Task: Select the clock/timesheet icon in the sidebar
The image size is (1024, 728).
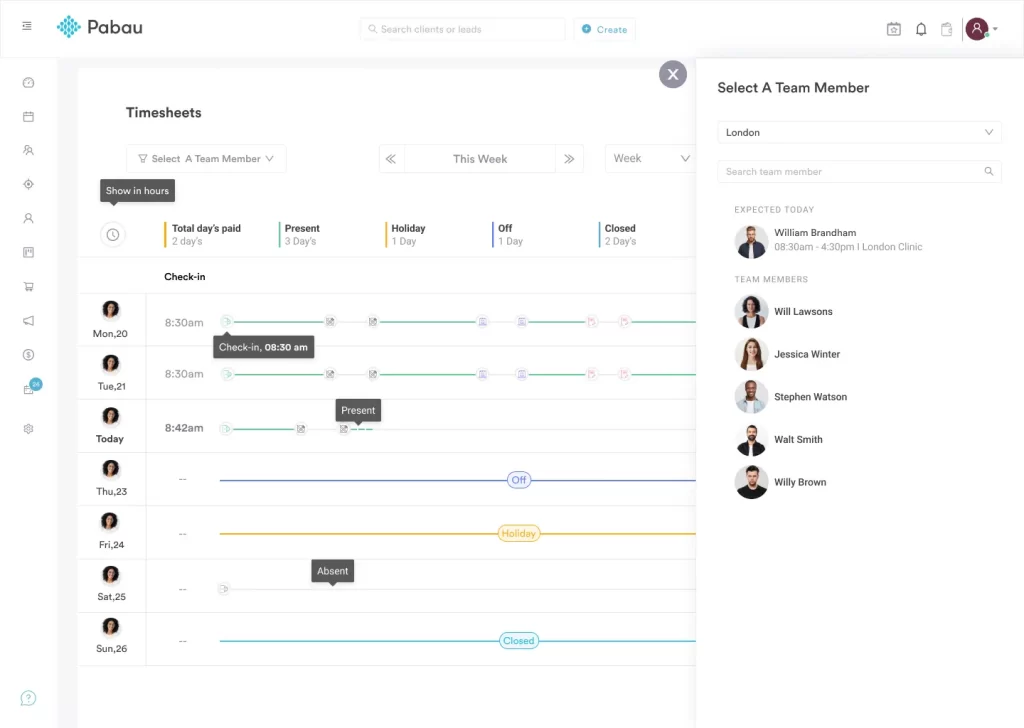Action: (28, 82)
